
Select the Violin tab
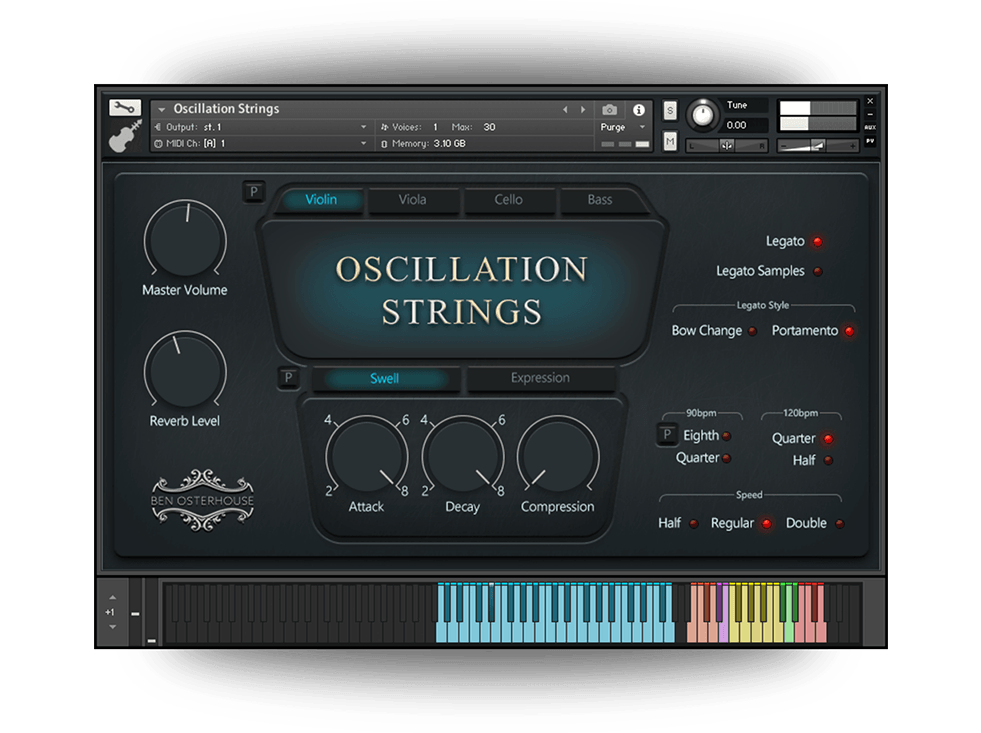pyautogui.click(x=322, y=200)
